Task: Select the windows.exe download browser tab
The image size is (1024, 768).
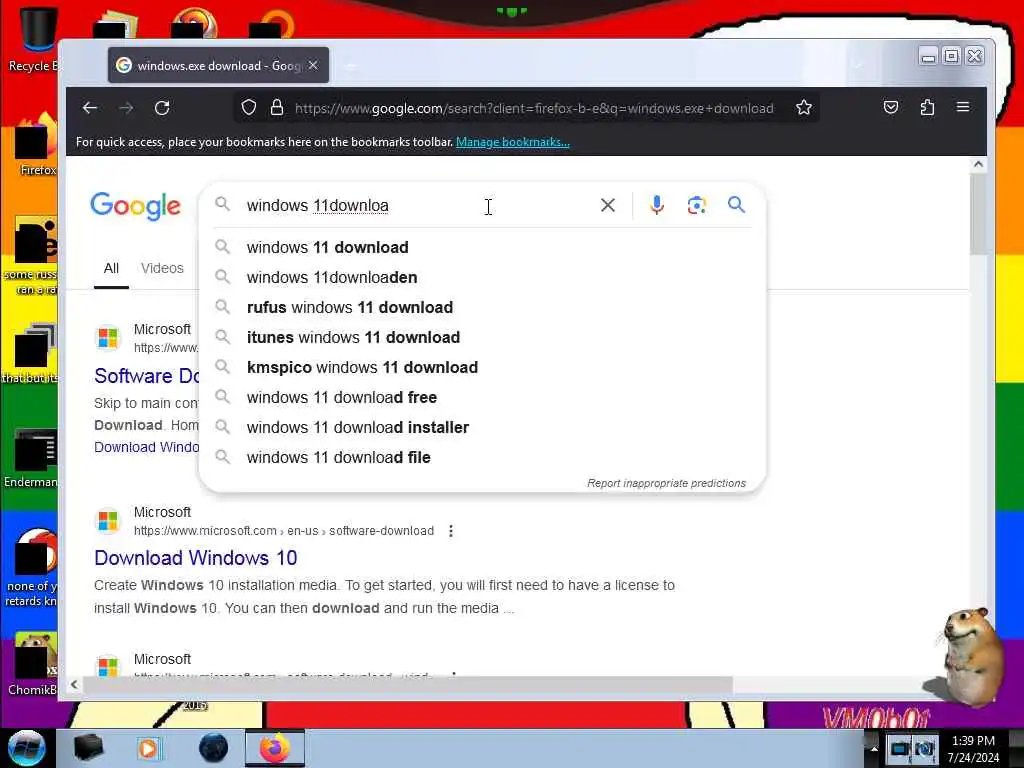Action: coord(218,65)
